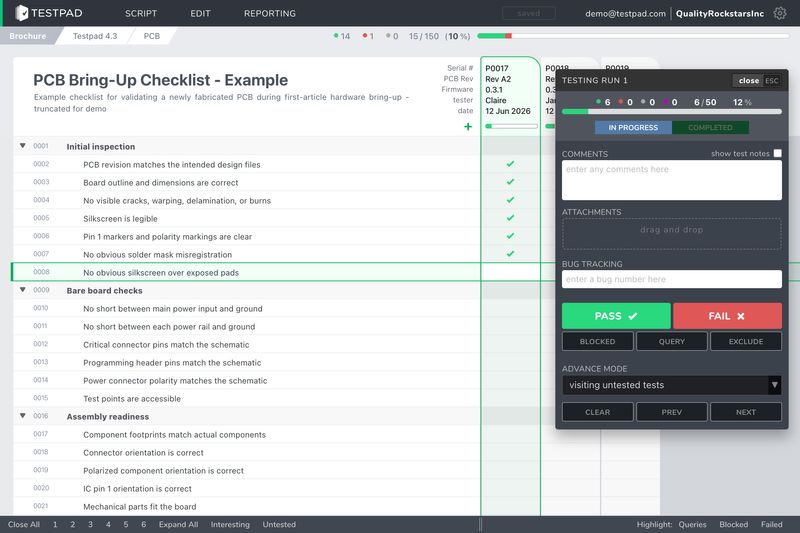The image size is (800, 533).
Task: Select 'Test points are accessible' row
Action: [x=246, y=398]
